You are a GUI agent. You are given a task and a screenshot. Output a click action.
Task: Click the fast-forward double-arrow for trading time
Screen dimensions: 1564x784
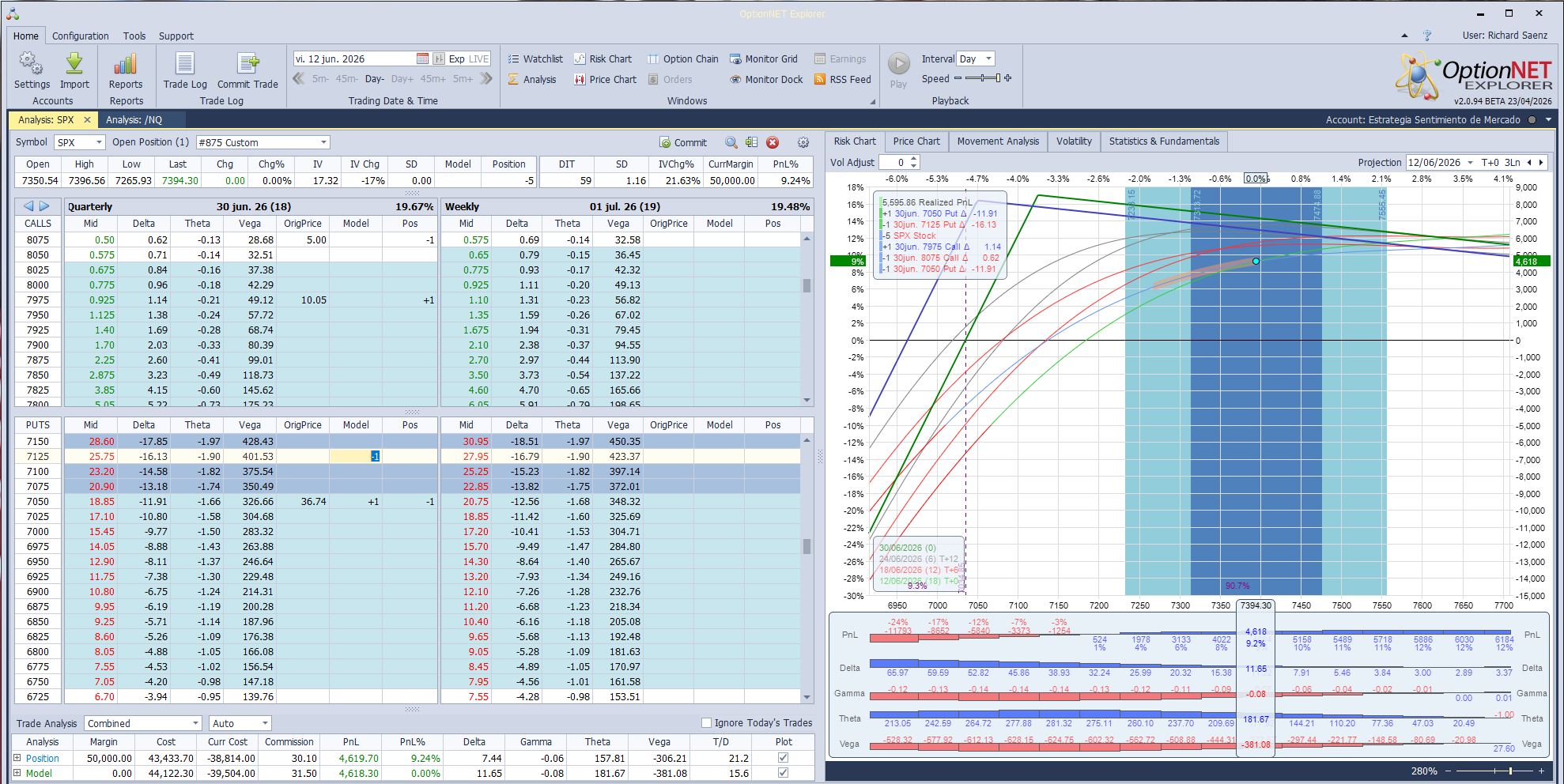[x=486, y=78]
